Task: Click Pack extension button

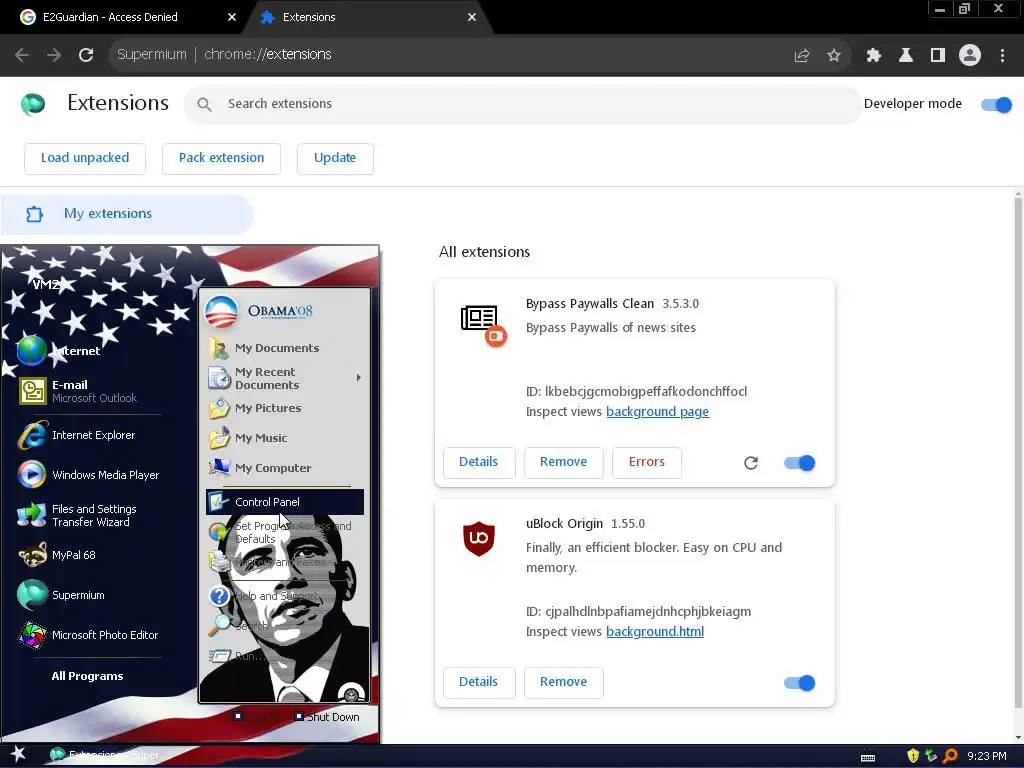Action: click(221, 159)
